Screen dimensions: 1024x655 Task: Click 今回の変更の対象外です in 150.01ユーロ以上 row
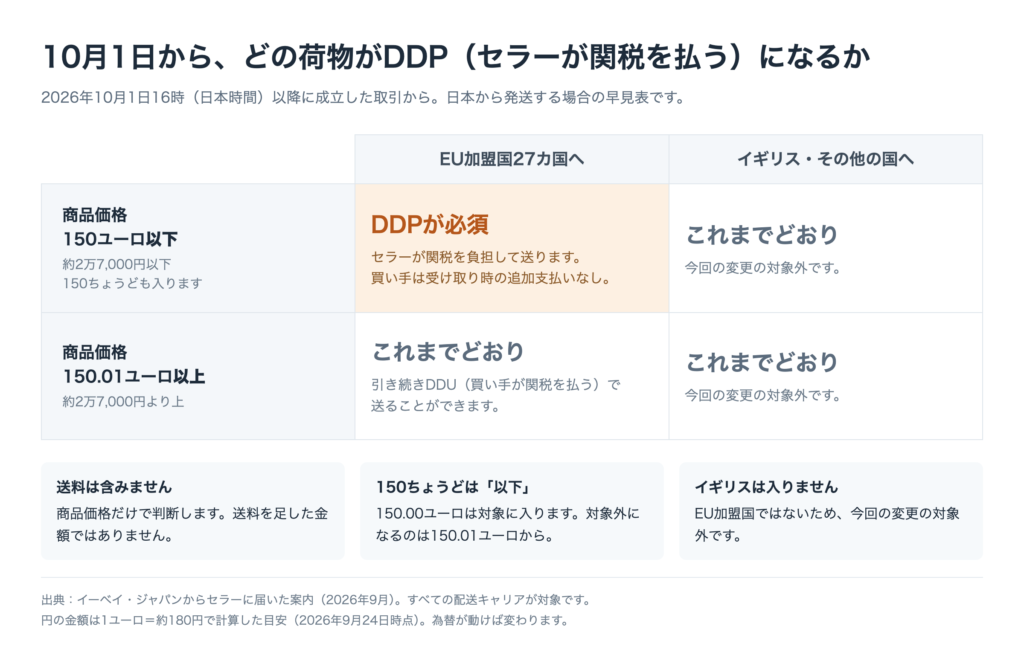click(763, 395)
